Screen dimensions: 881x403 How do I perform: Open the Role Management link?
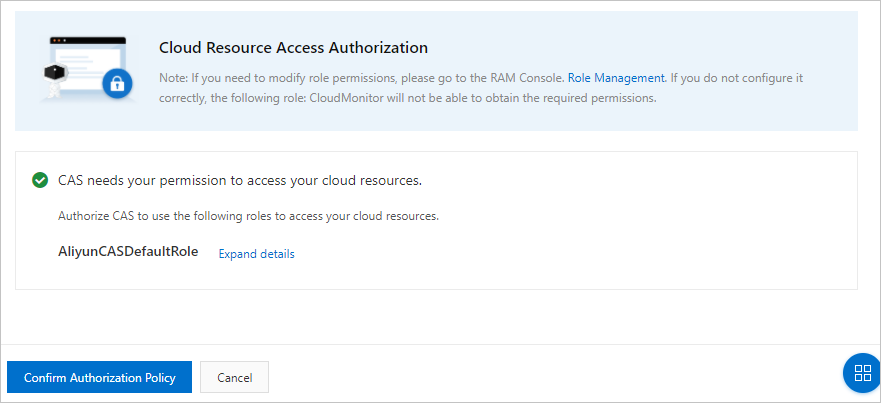[x=616, y=78]
